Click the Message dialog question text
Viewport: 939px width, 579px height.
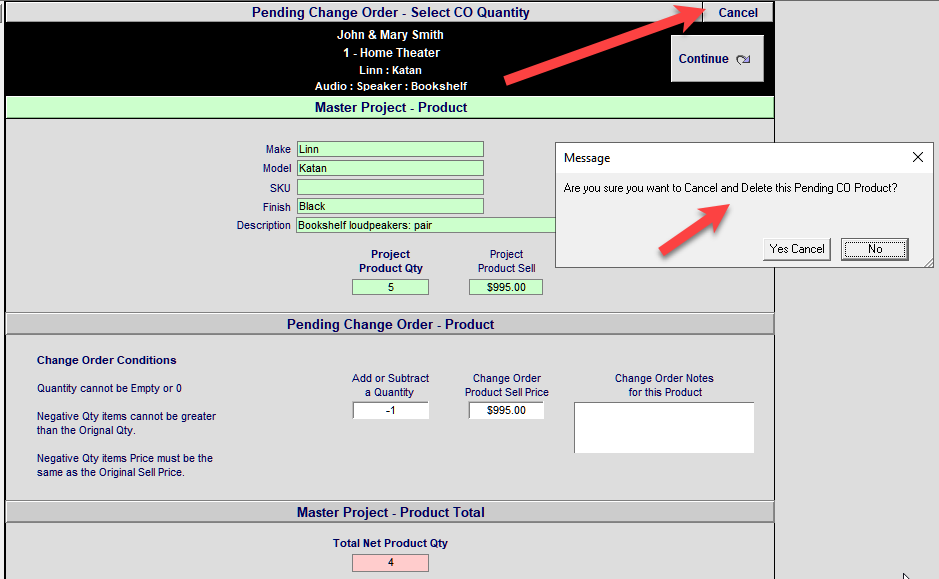(x=731, y=188)
